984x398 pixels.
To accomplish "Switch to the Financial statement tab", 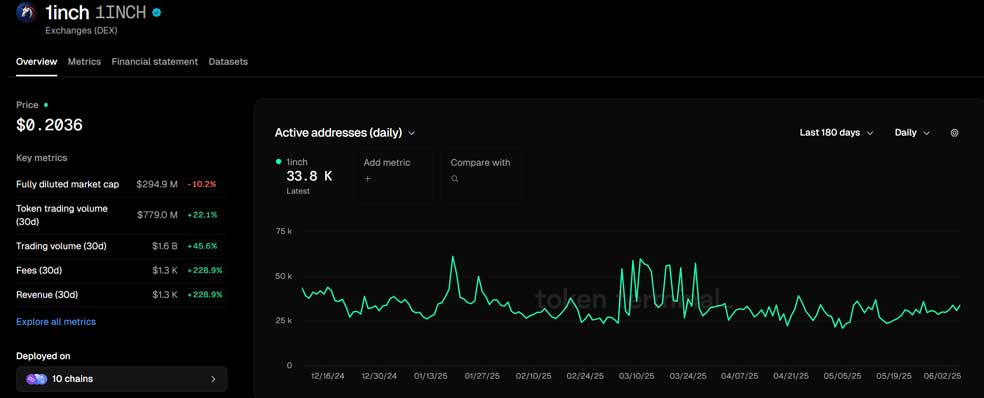I will point(154,62).
